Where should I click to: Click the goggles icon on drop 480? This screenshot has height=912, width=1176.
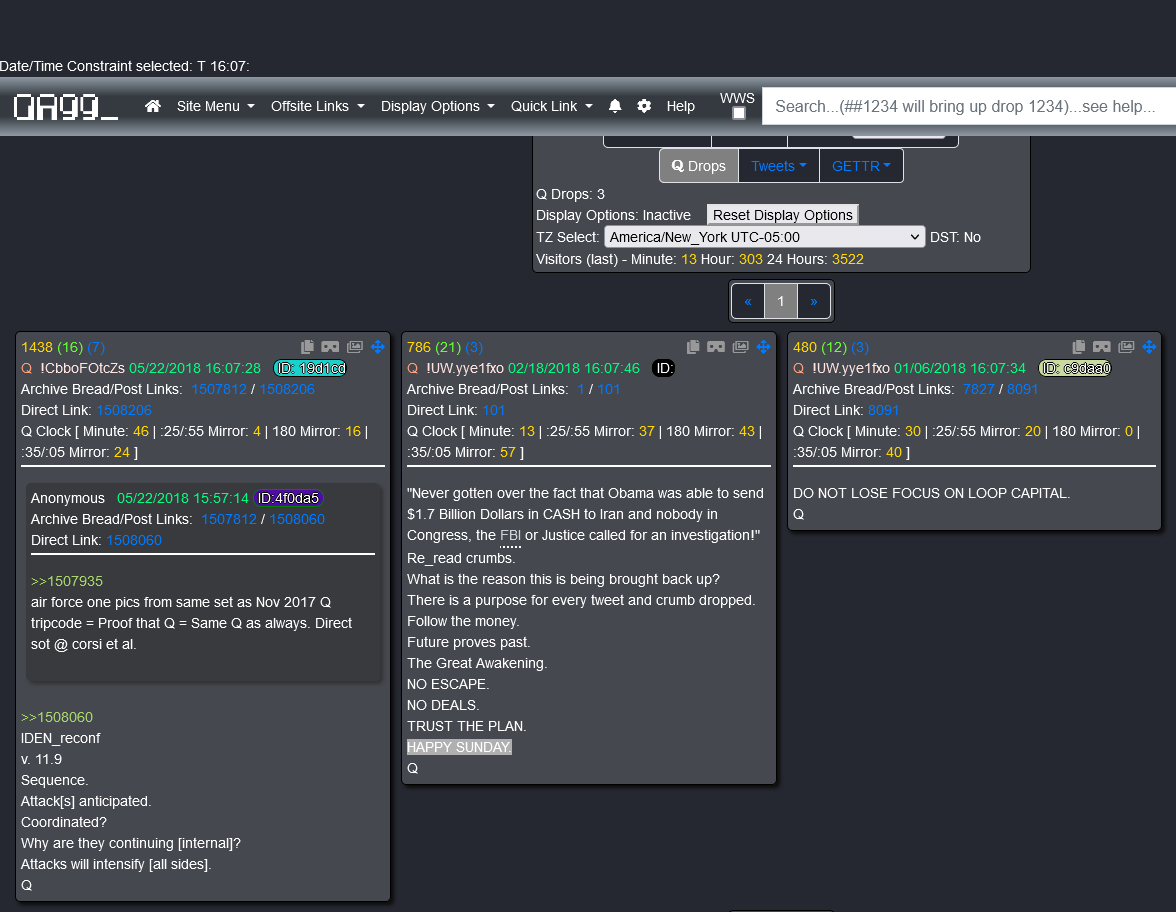pos(1102,346)
